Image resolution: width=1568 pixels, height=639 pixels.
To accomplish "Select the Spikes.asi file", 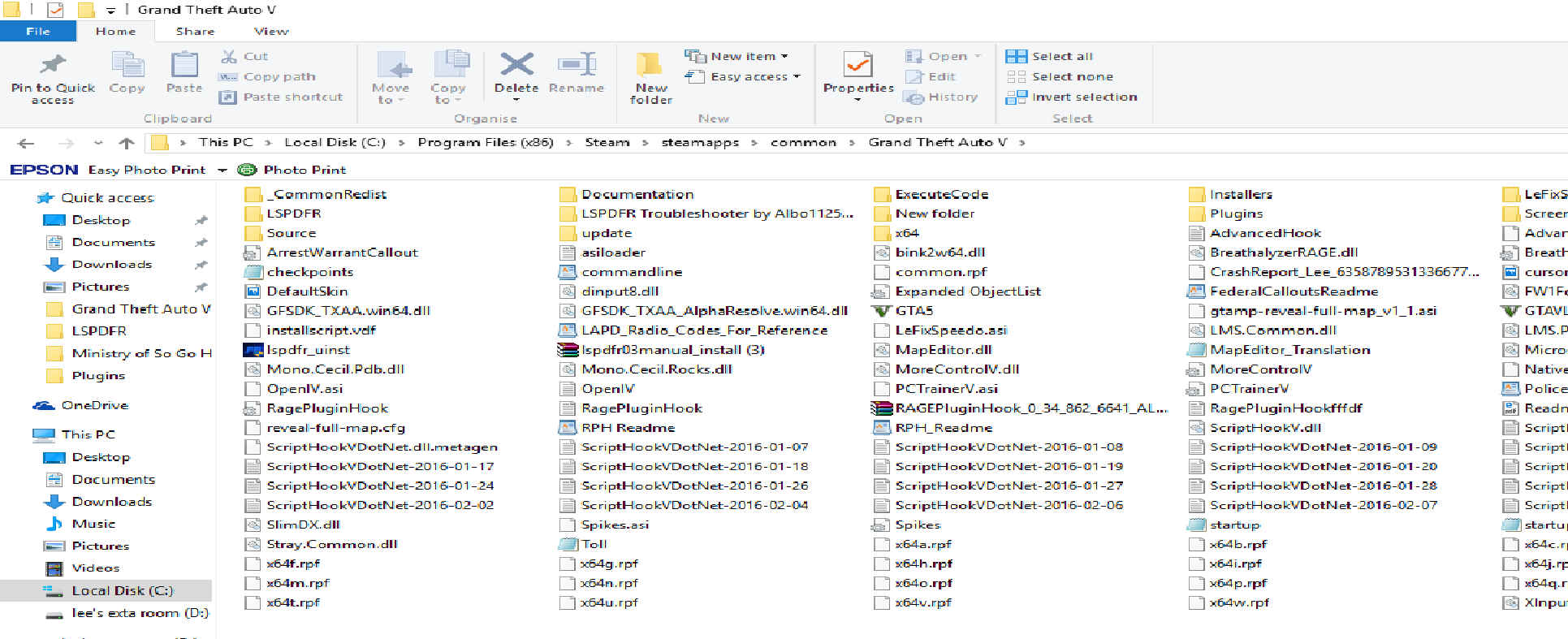I will point(603,525).
